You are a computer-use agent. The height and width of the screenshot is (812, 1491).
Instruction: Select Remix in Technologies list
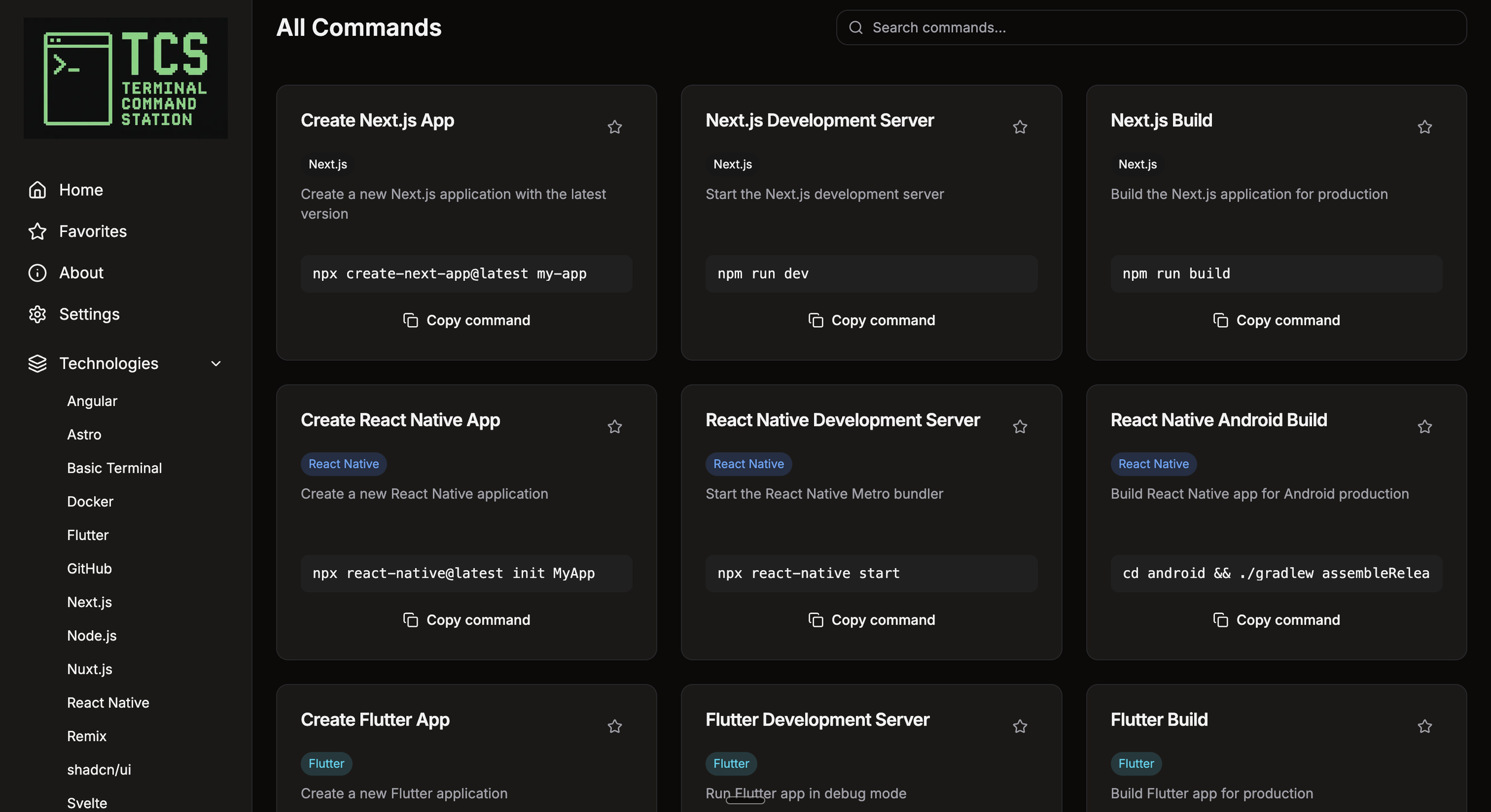[x=86, y=736]
